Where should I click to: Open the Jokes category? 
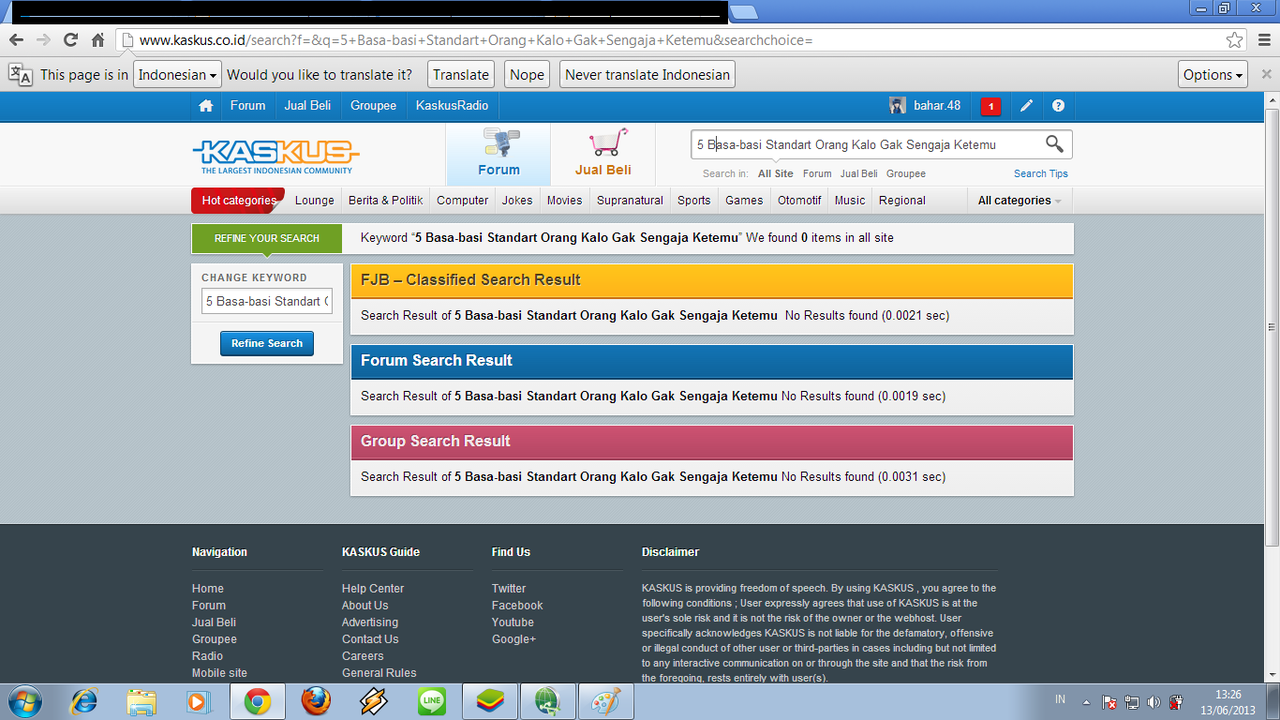click(517, 200)
